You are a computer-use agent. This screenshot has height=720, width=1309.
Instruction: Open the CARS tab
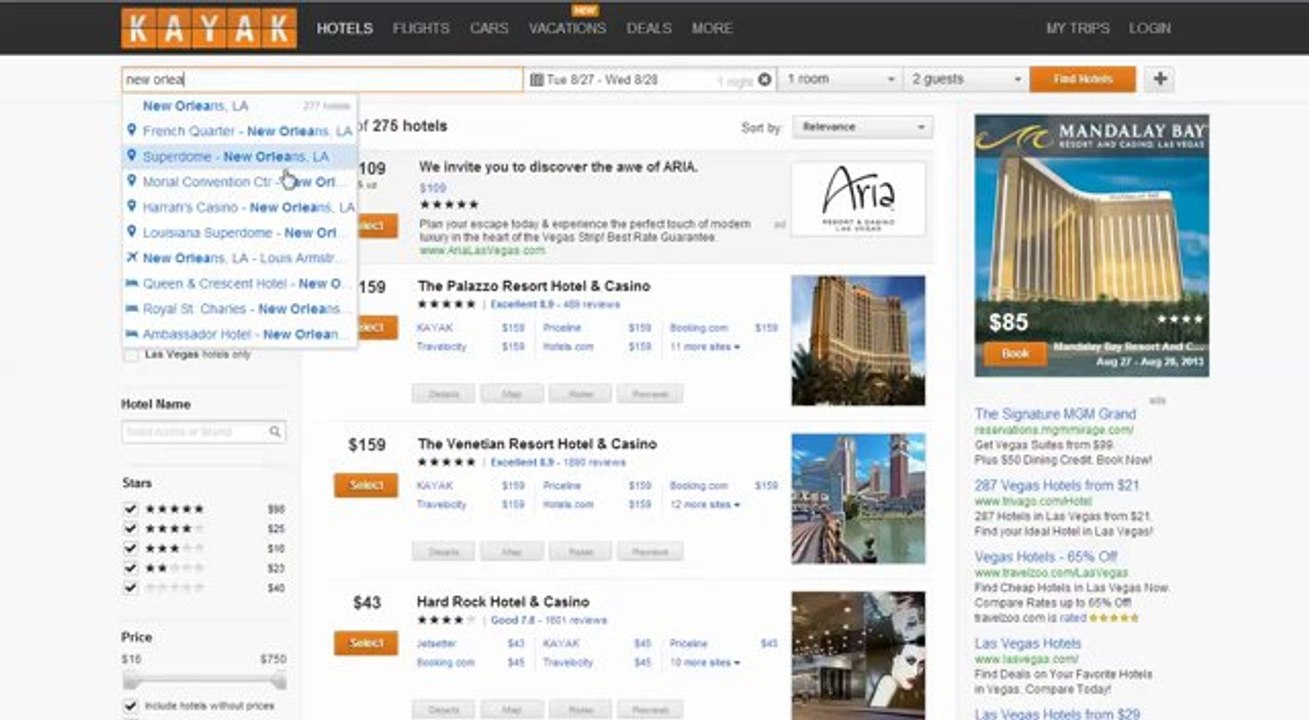tap(489, 28)
